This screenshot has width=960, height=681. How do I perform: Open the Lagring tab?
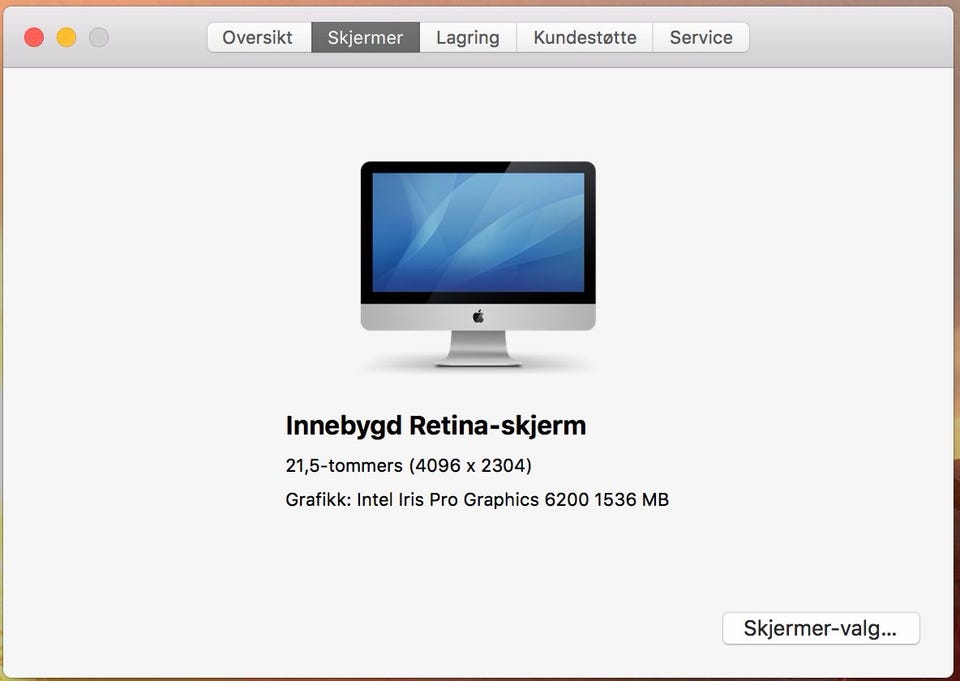[468, 37]
